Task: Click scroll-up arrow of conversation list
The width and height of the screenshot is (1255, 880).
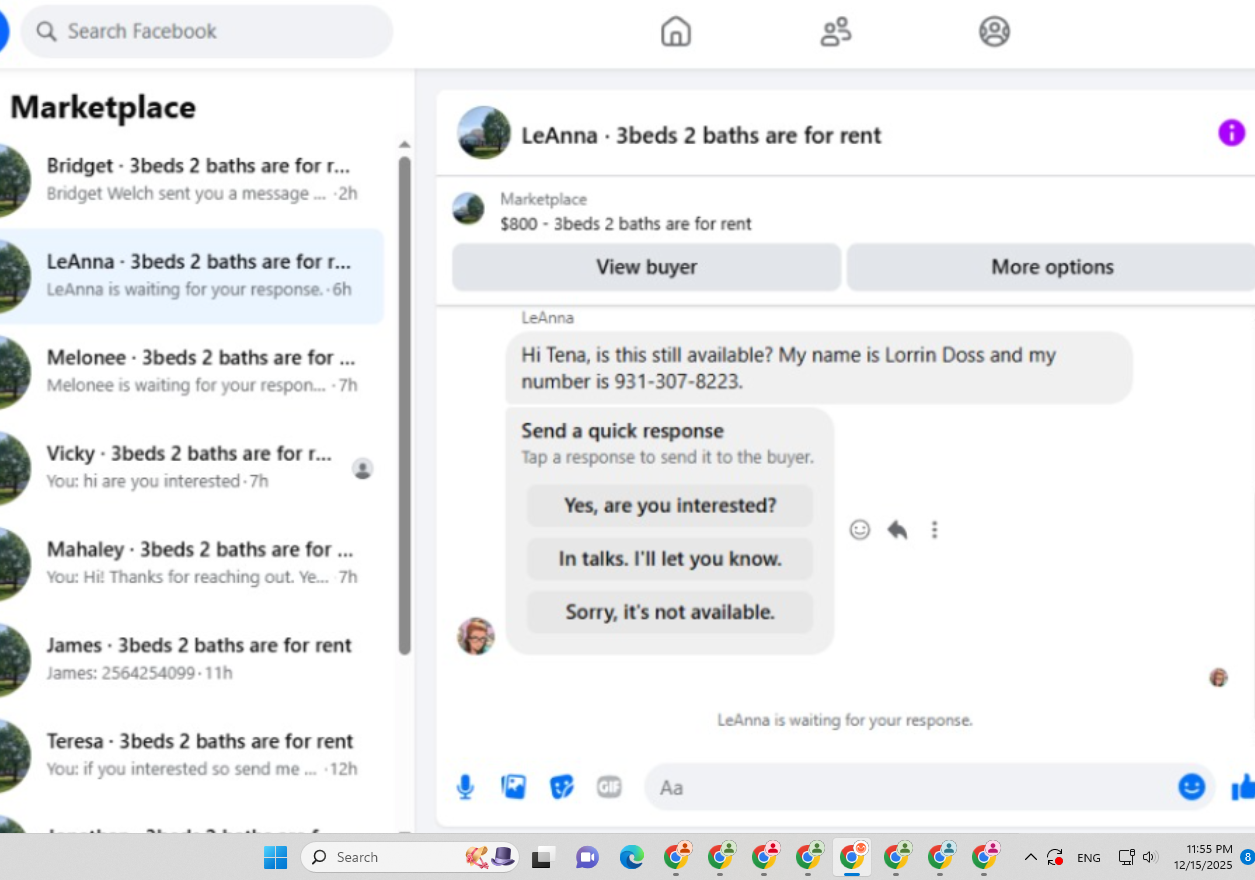Action: (x=404, y=145)
